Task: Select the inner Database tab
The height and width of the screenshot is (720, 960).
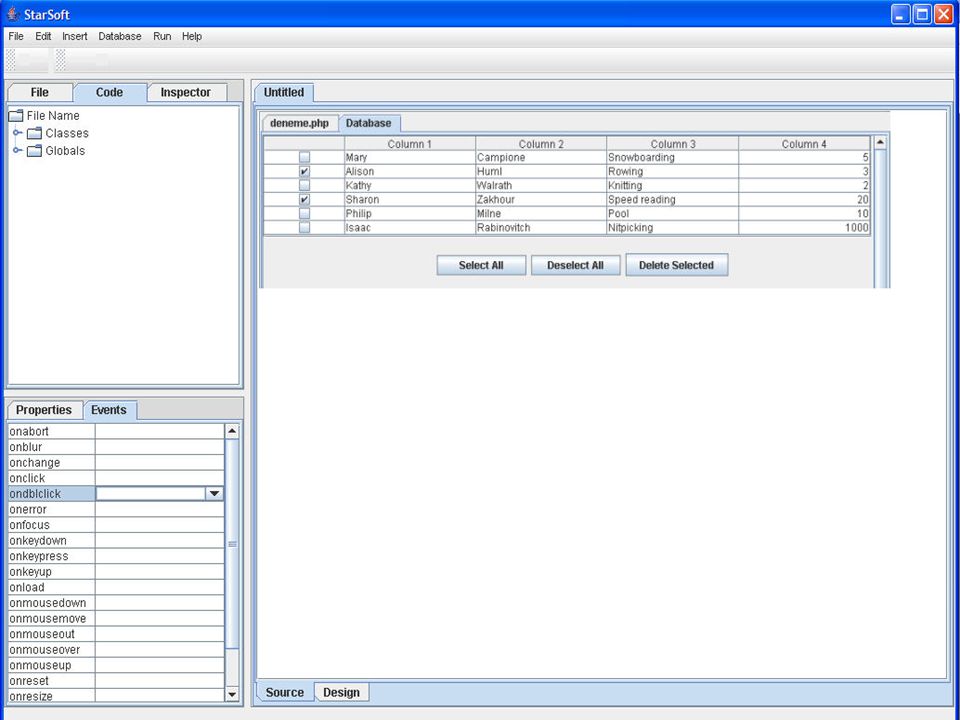Action: [369, 123]
